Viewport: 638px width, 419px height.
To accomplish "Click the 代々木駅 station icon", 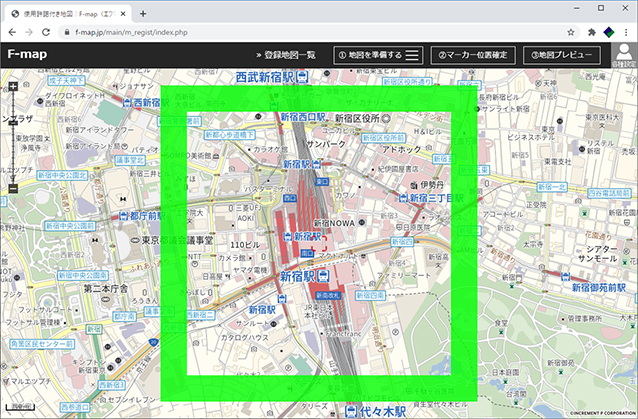I will pyautogui.click(x=351, y=411).
